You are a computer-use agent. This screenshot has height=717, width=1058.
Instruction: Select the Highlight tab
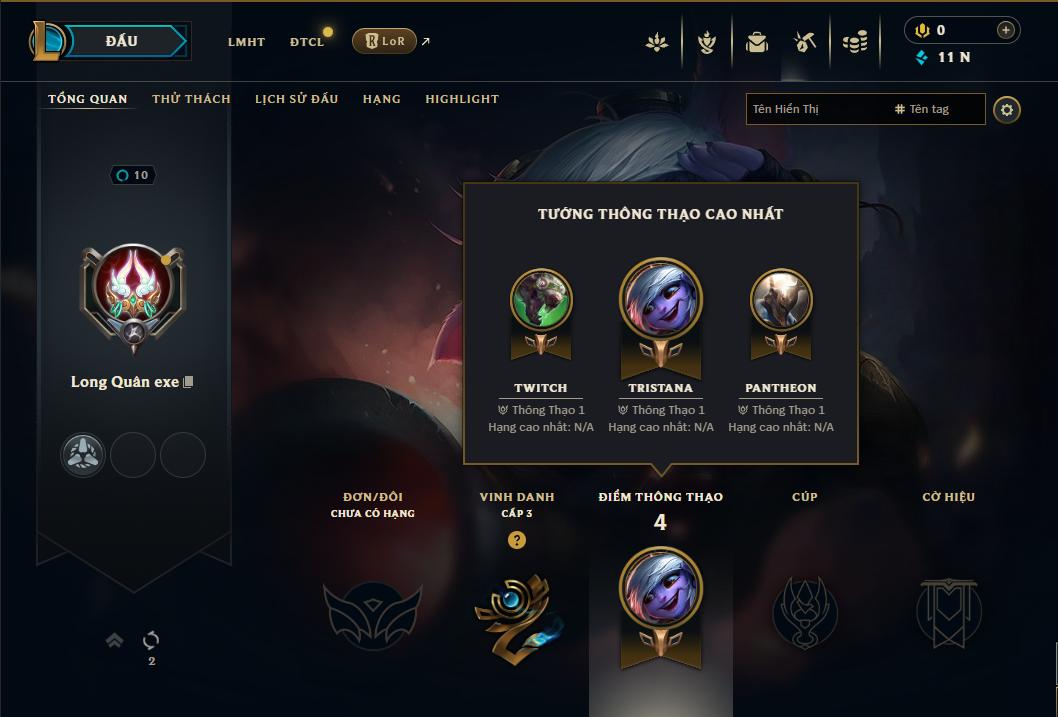[462, 99]
